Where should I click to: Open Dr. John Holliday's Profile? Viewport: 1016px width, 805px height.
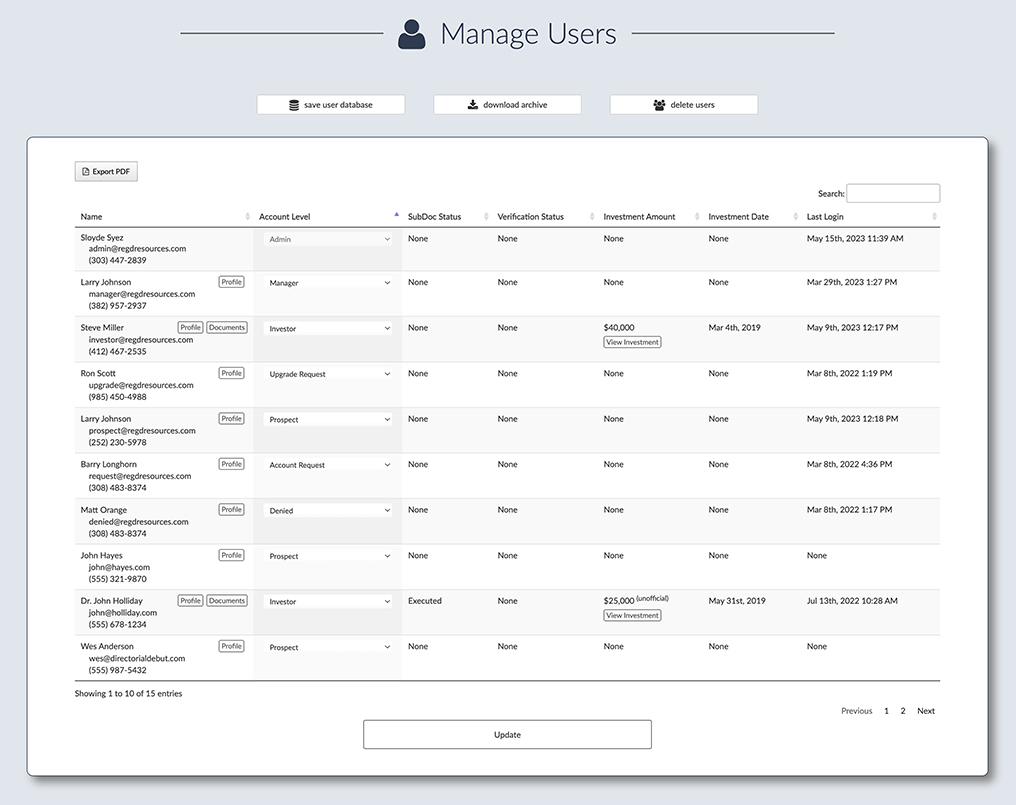click(x=190, y=601)
